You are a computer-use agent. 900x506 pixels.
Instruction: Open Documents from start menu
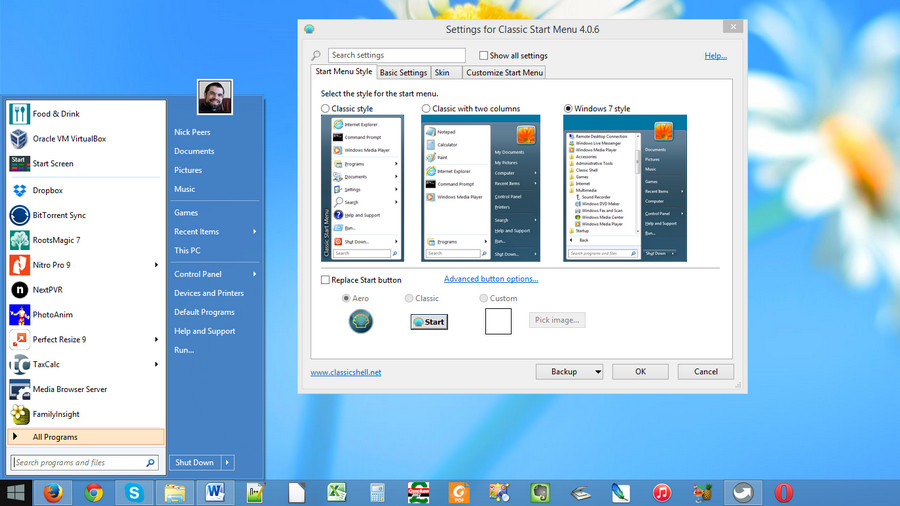(194, 151)
